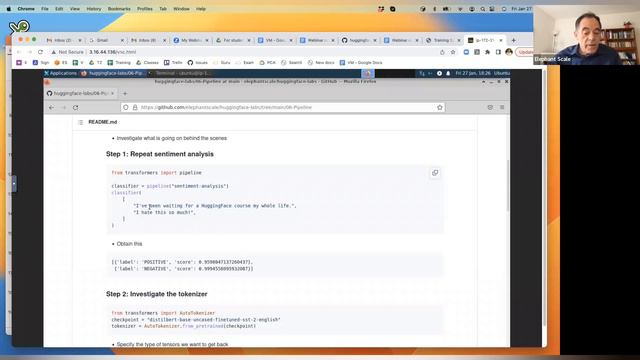Bookmark page with Firefox star icon
Viewport: 640px width, 360px height.
(x=440, y=107)
